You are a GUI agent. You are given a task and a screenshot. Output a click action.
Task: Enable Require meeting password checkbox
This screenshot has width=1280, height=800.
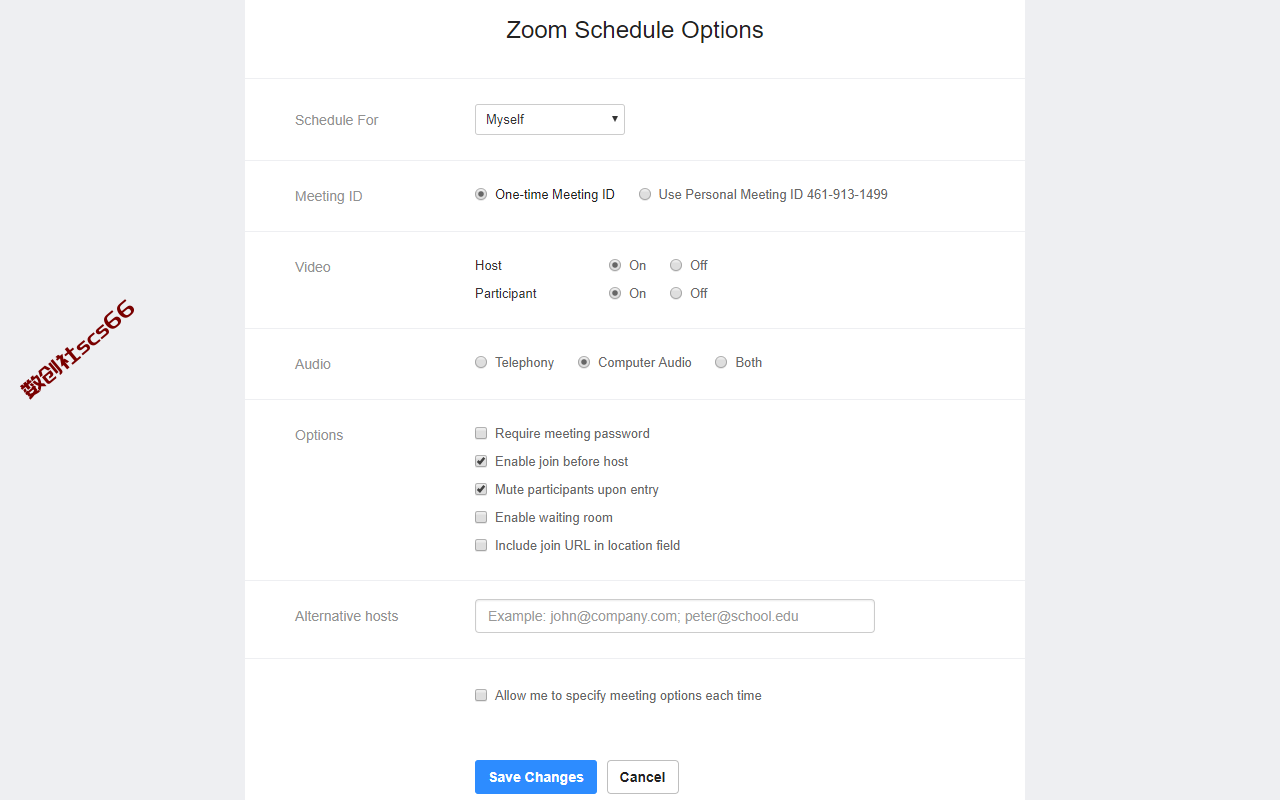481,434
